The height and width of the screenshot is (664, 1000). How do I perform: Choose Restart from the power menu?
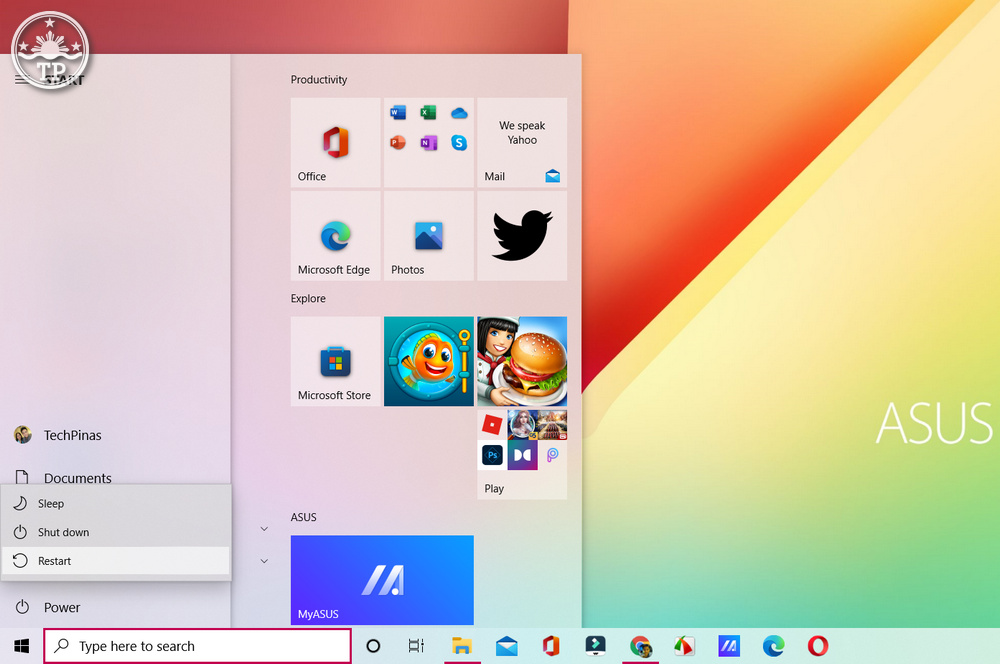(x=115, y=561)
